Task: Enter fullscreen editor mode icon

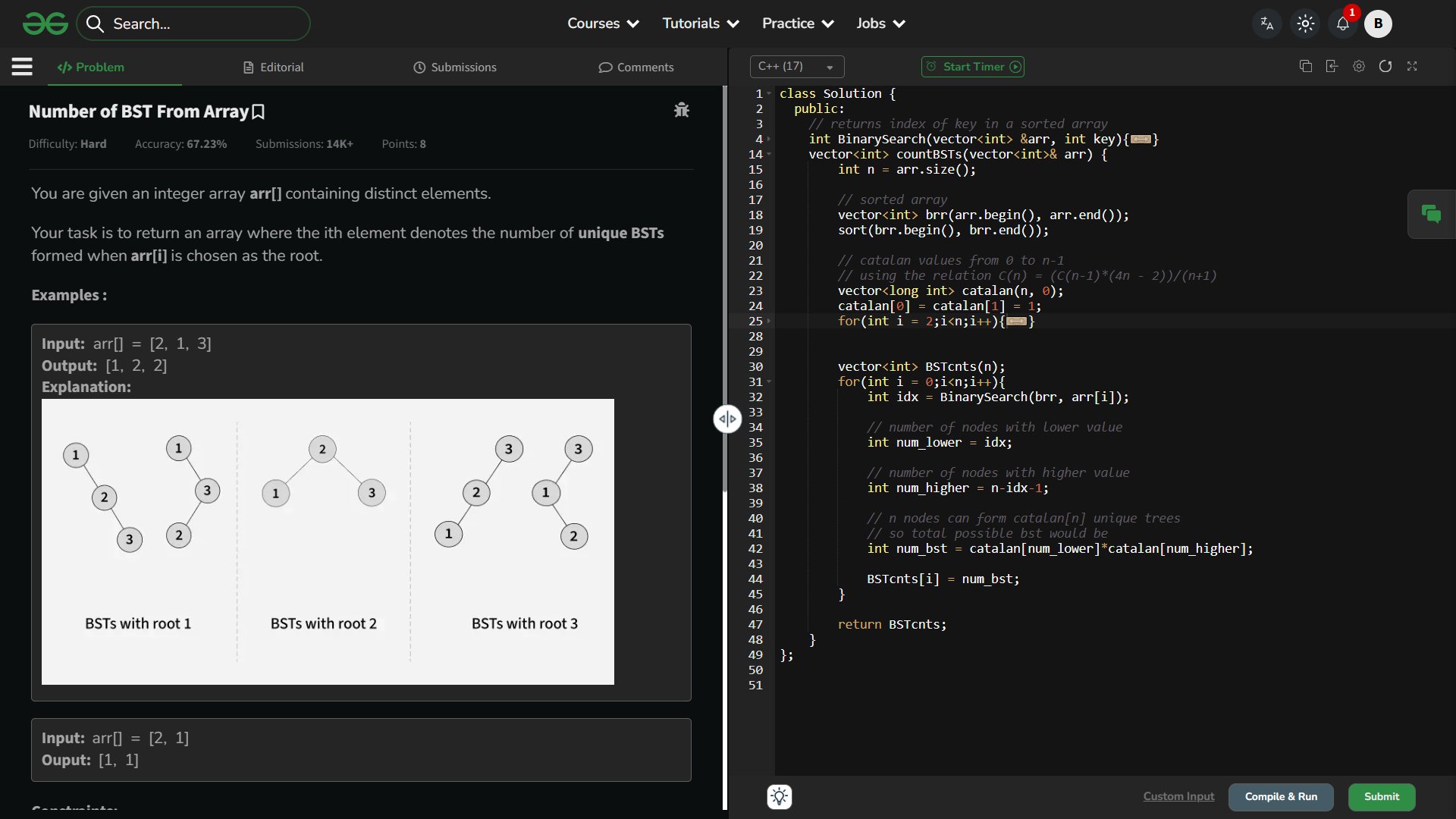Action: (1412, 67)
